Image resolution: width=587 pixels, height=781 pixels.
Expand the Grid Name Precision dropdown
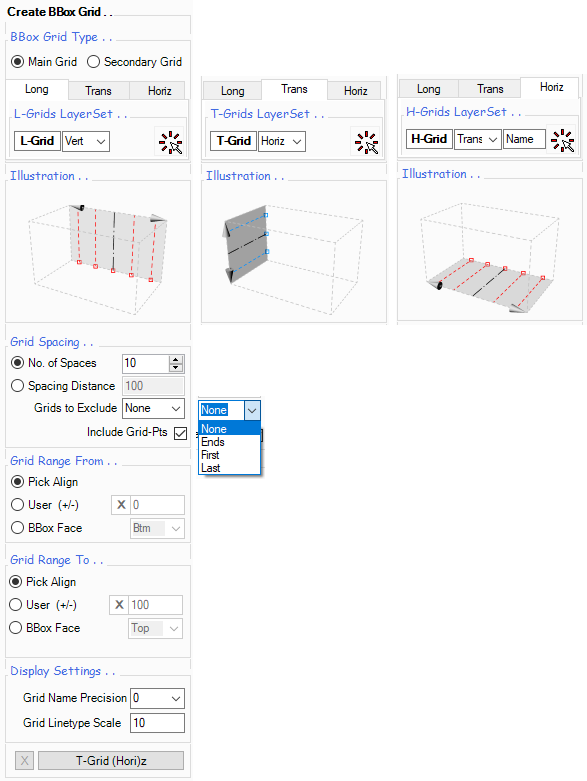point(157,698)
